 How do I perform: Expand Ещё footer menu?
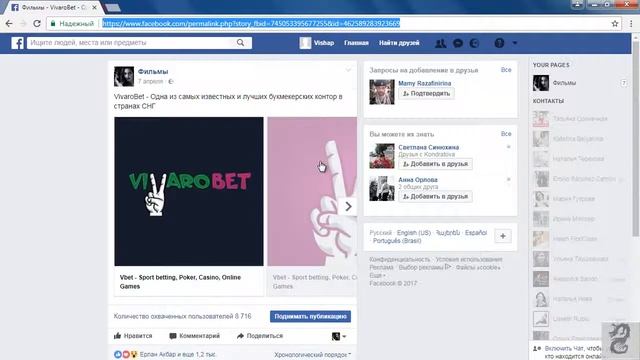(377, 276)
